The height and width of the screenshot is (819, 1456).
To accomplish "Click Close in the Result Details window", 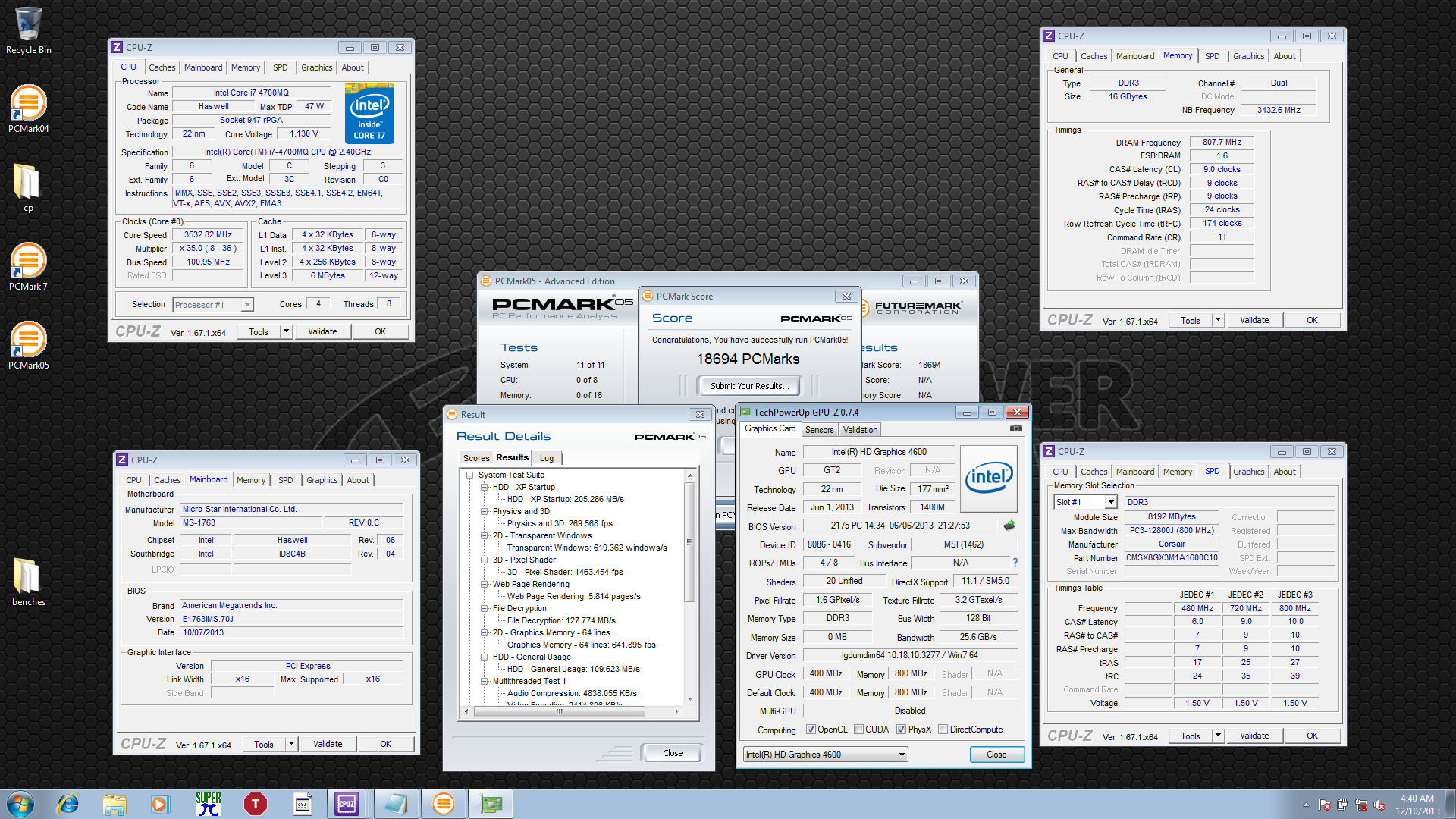I will pos(673,753).
